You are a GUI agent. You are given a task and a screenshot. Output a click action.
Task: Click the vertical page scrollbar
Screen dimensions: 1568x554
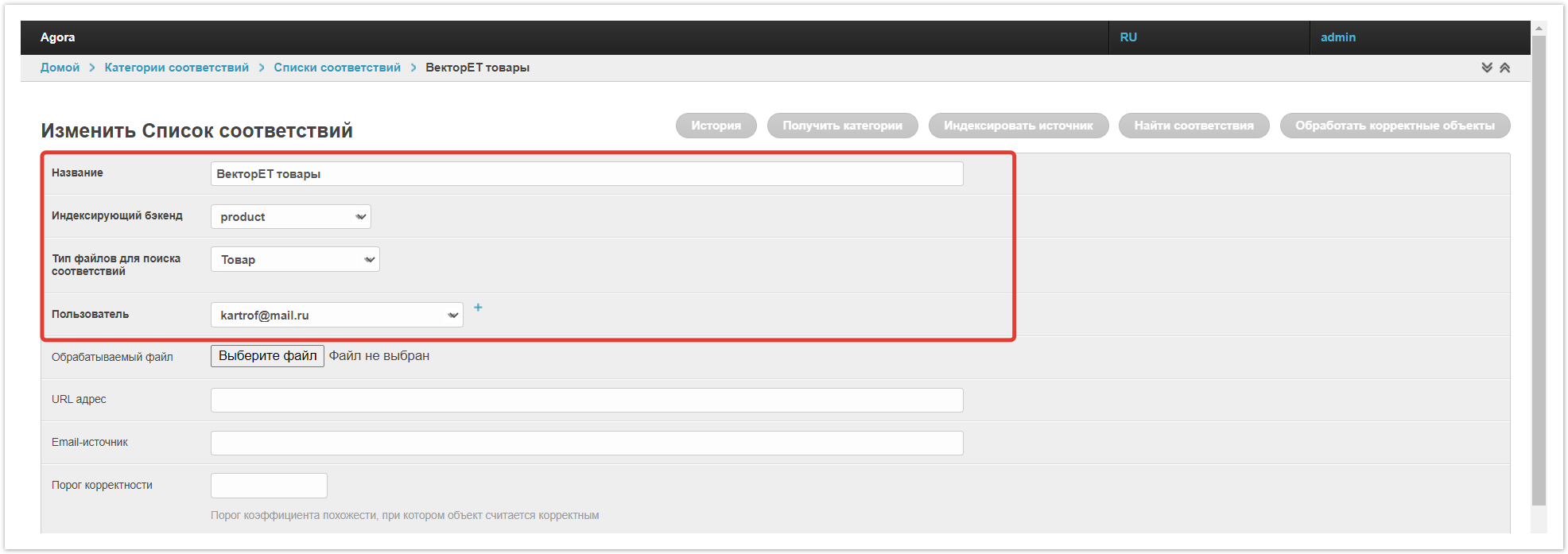click(x=1539, y=270)
